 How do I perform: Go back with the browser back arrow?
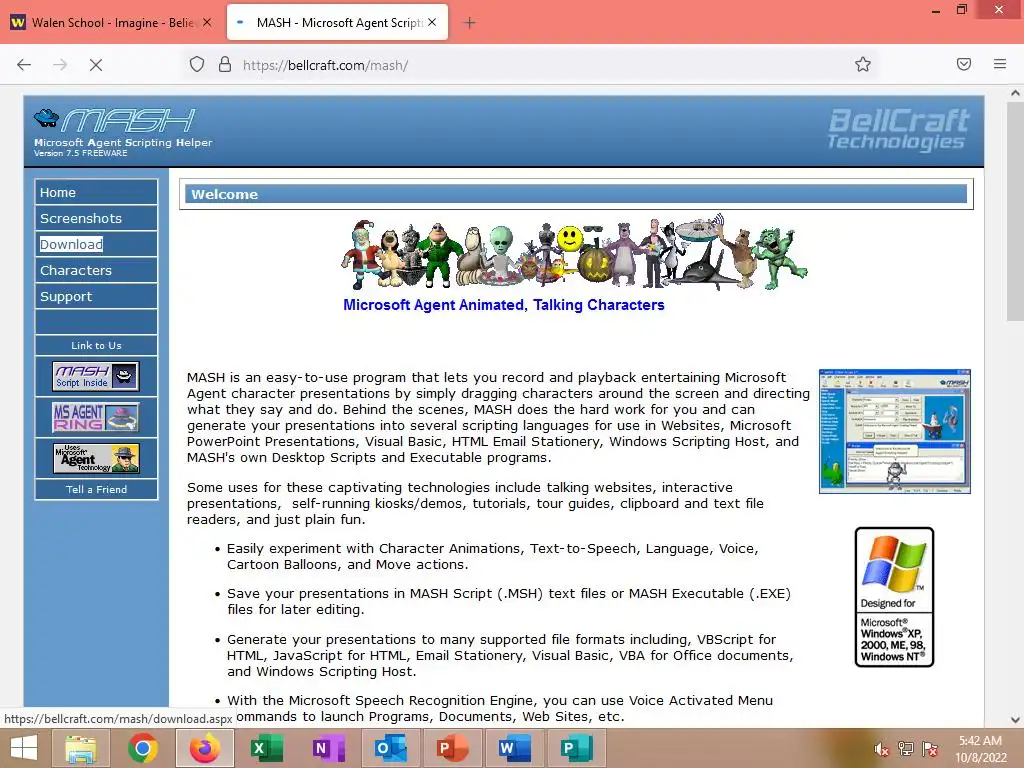click(24, 65)
